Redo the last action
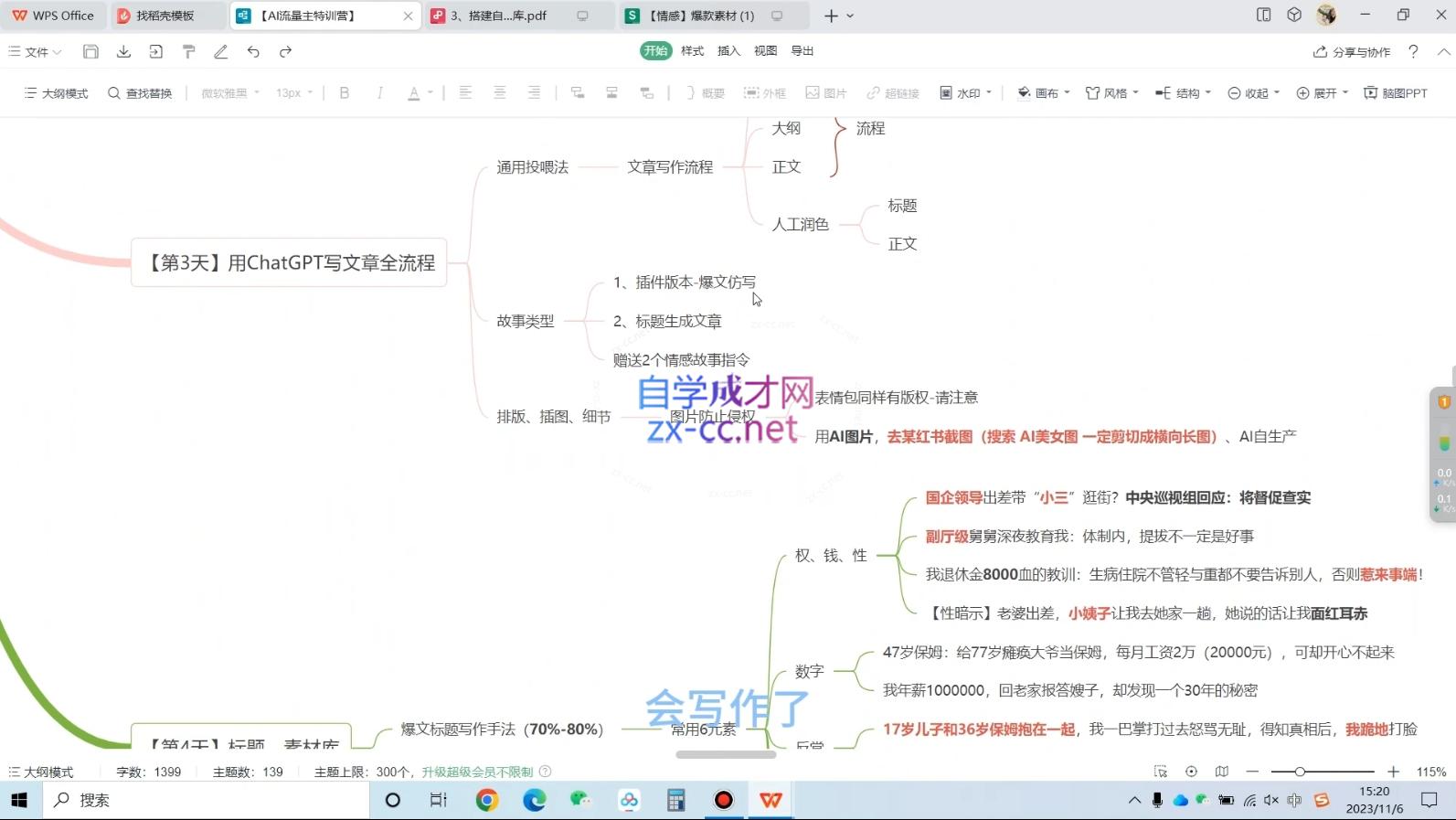Screen dimensions: 1456x820 285,52
